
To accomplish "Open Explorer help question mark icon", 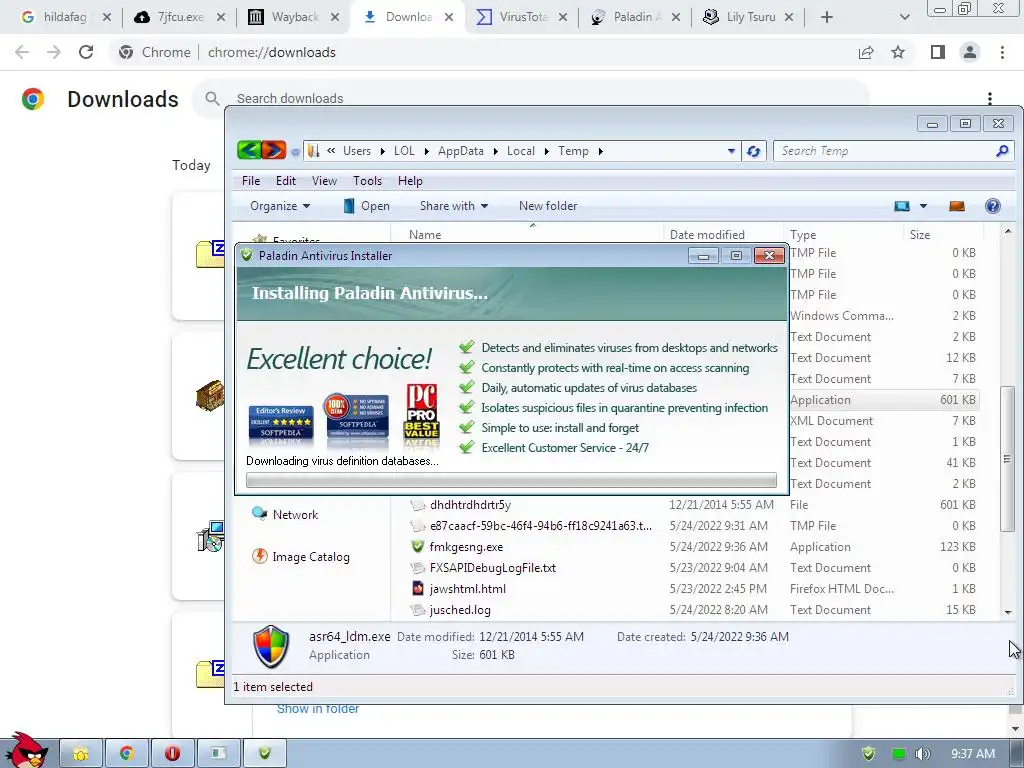I will 993,206.
